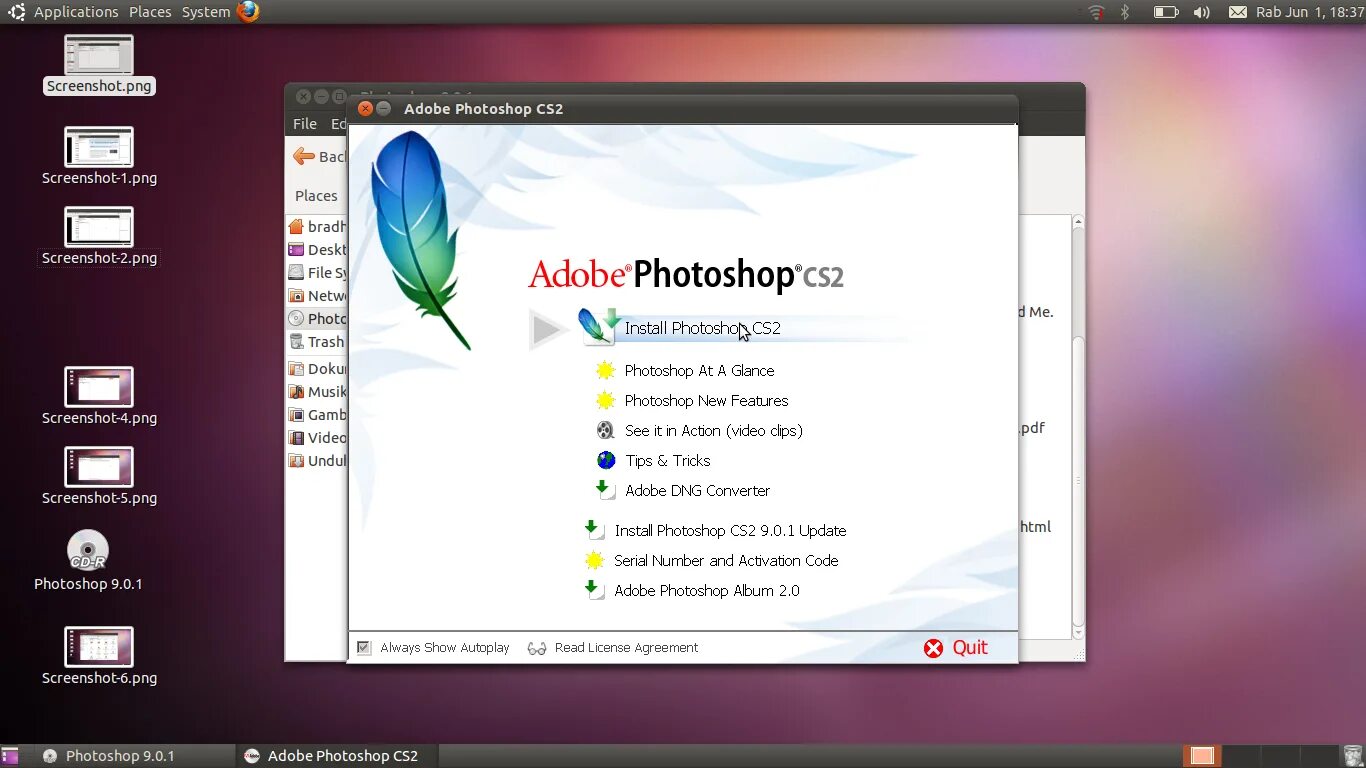Open See it in Action (video clips)
The width and height of the screenshot is (1366, 768).
[713, 430]
